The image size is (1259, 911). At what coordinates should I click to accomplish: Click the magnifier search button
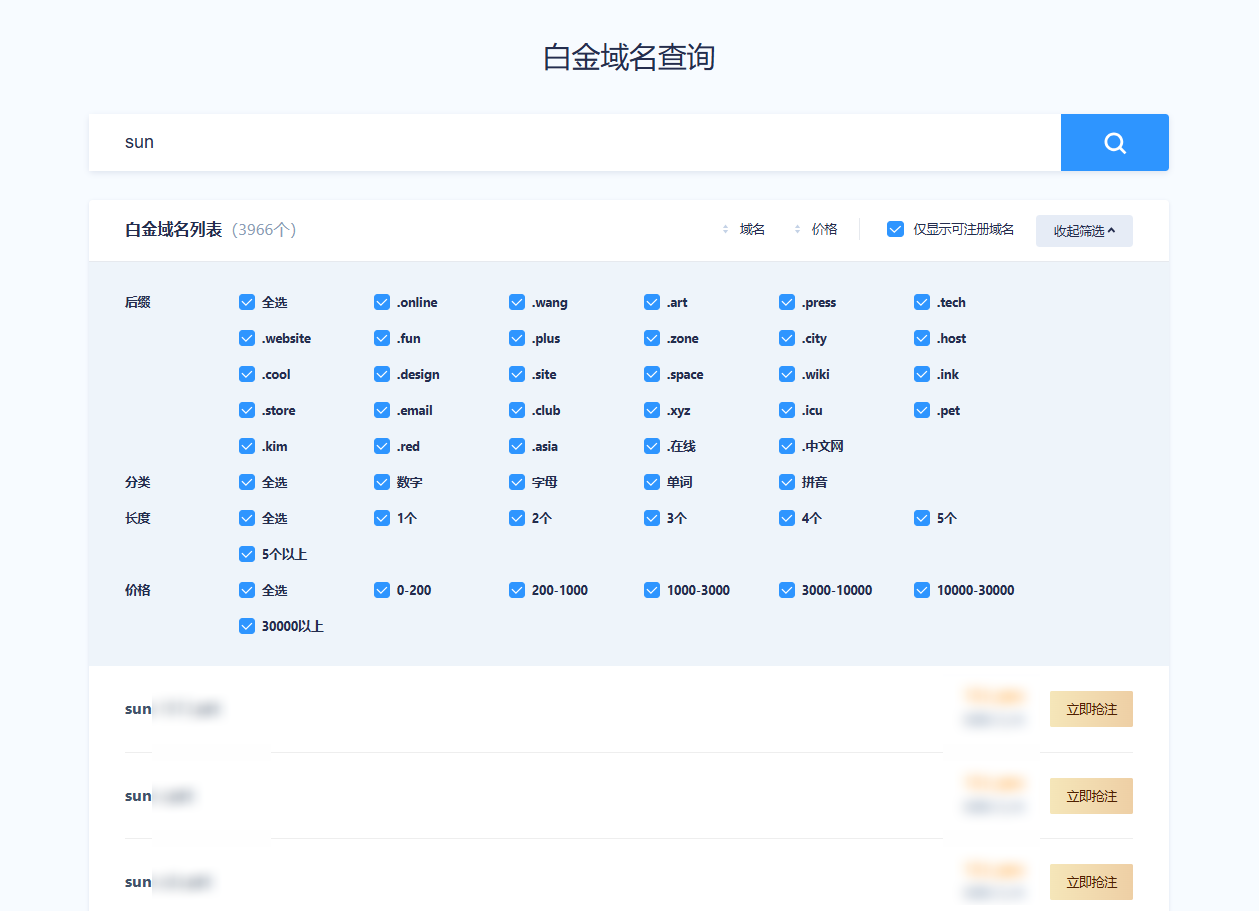[1114, 143]
